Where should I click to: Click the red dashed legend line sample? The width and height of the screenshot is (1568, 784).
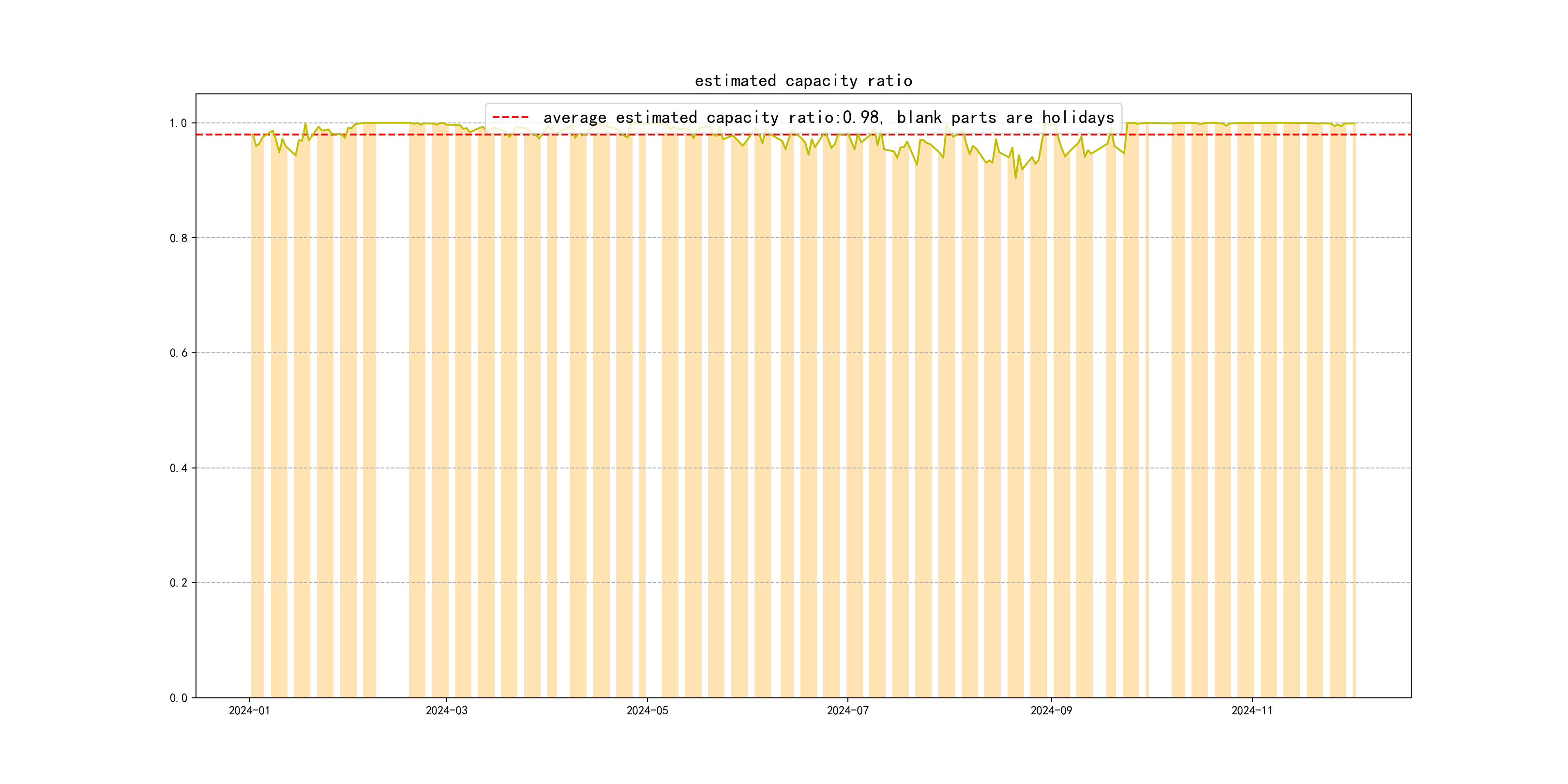510,117
